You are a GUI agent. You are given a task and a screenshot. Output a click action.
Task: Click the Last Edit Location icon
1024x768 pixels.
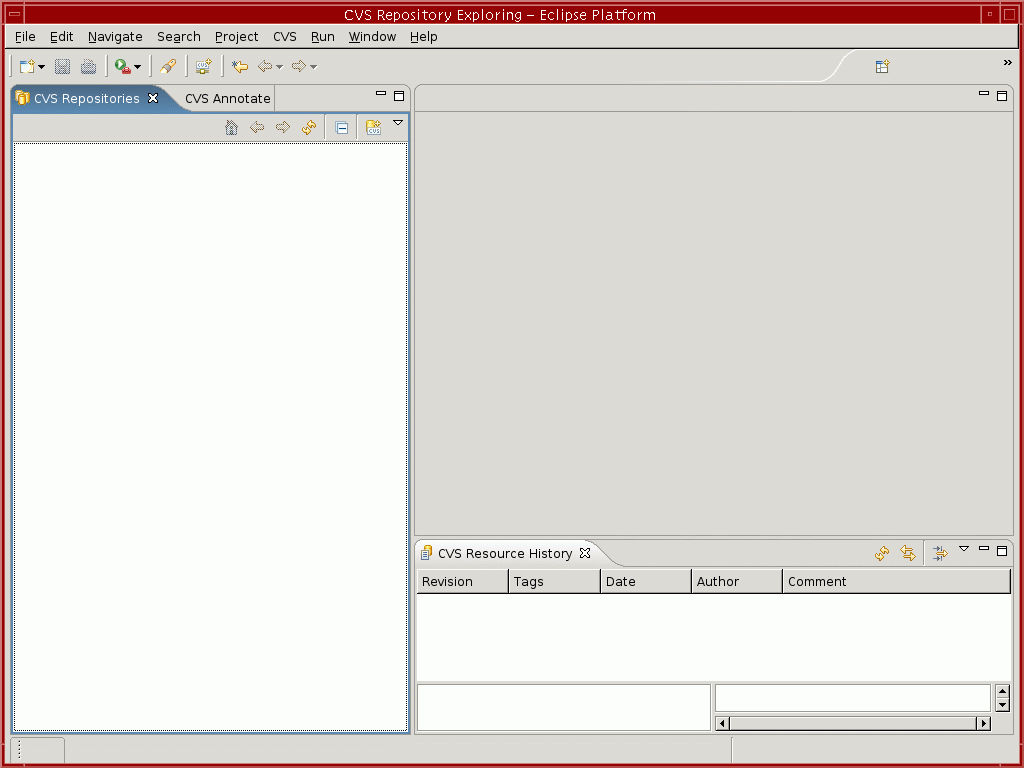[240, 67]
